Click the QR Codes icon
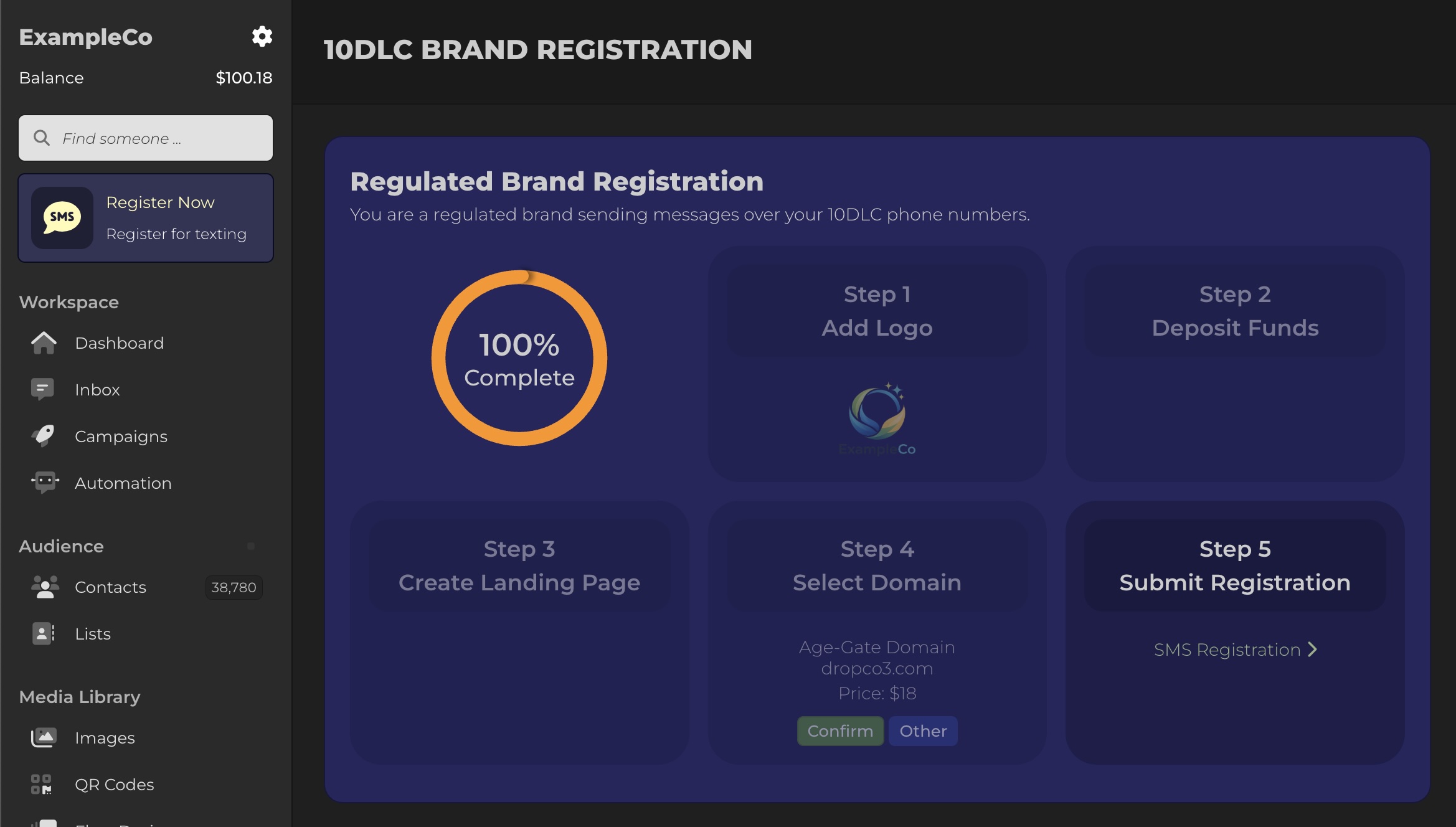The height and width of the screenshot is (827, 1456). coord(42,785)
